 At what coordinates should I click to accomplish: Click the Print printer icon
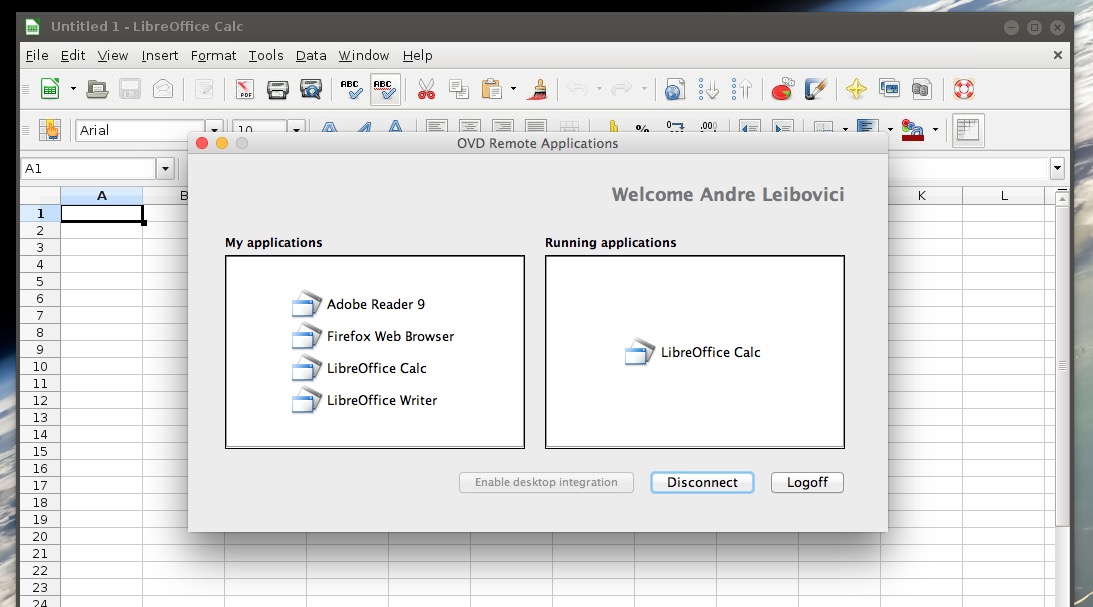pos(277,89)
